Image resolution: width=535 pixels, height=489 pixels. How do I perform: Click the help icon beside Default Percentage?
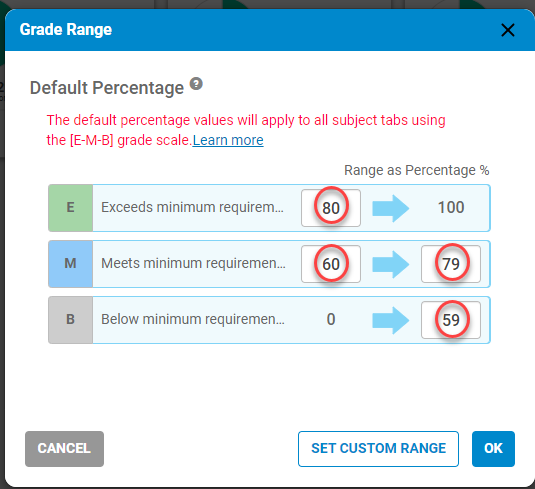coord(196,84)
